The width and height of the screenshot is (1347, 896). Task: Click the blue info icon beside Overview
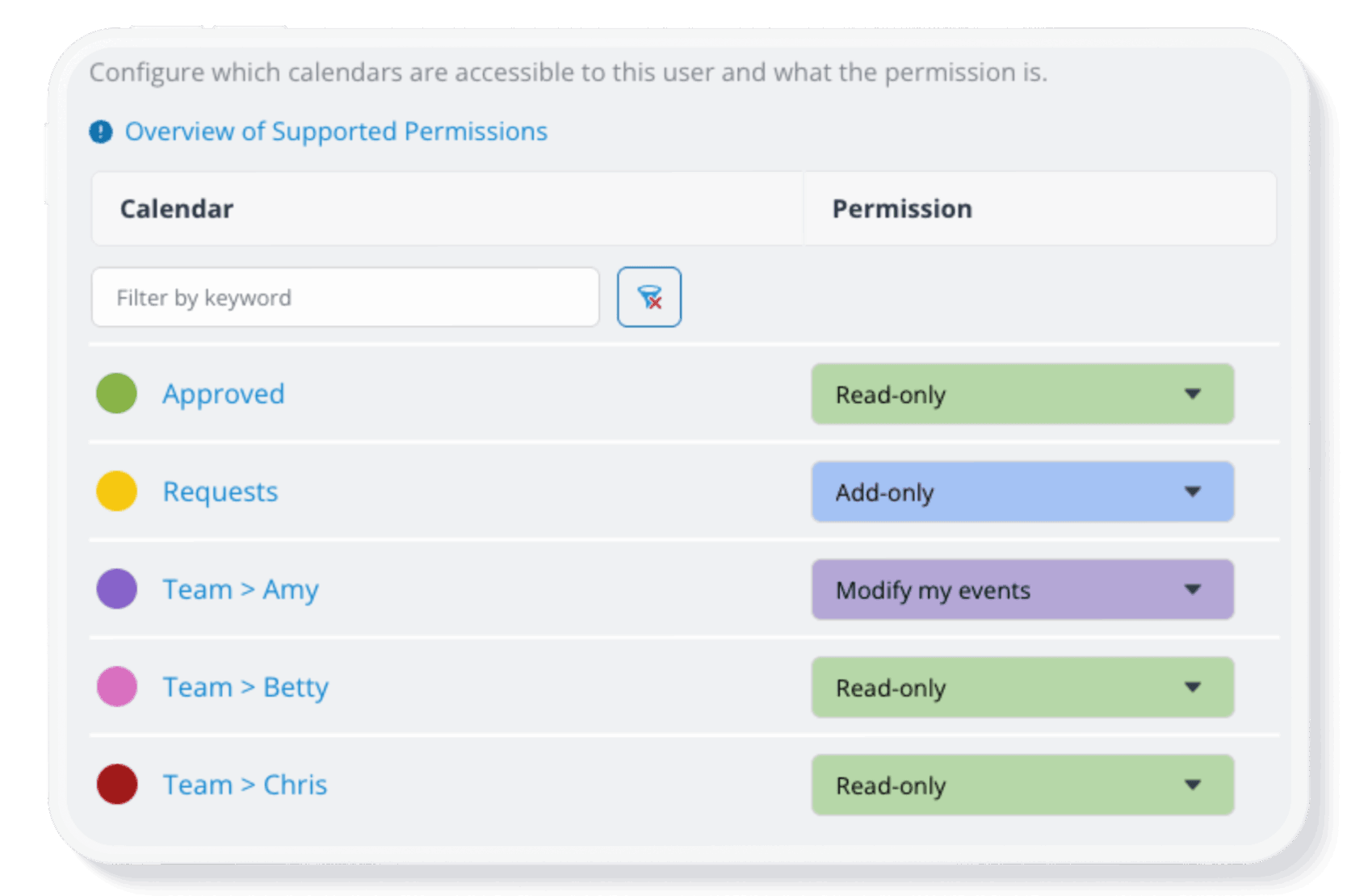(x=101, y=132)
